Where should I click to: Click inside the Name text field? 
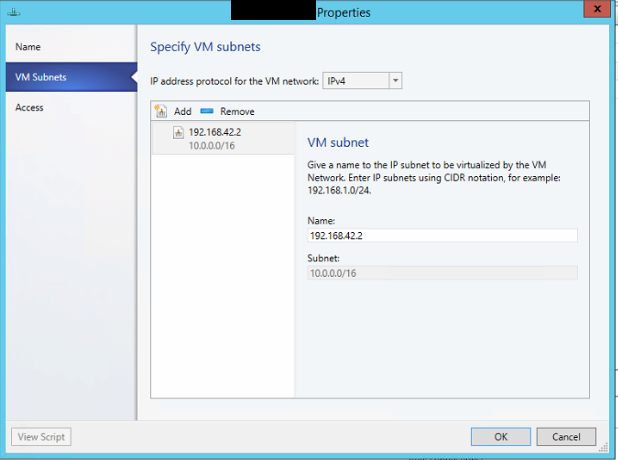click(441, 235)
